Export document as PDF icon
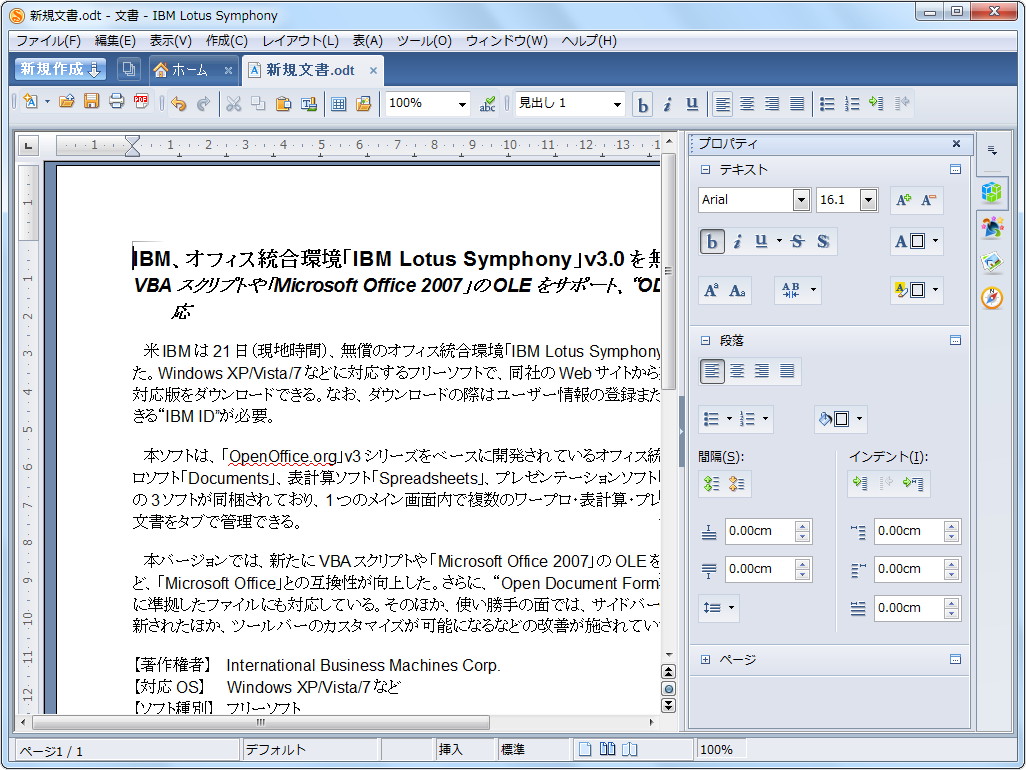1026x770 pixels. point(141,102)
